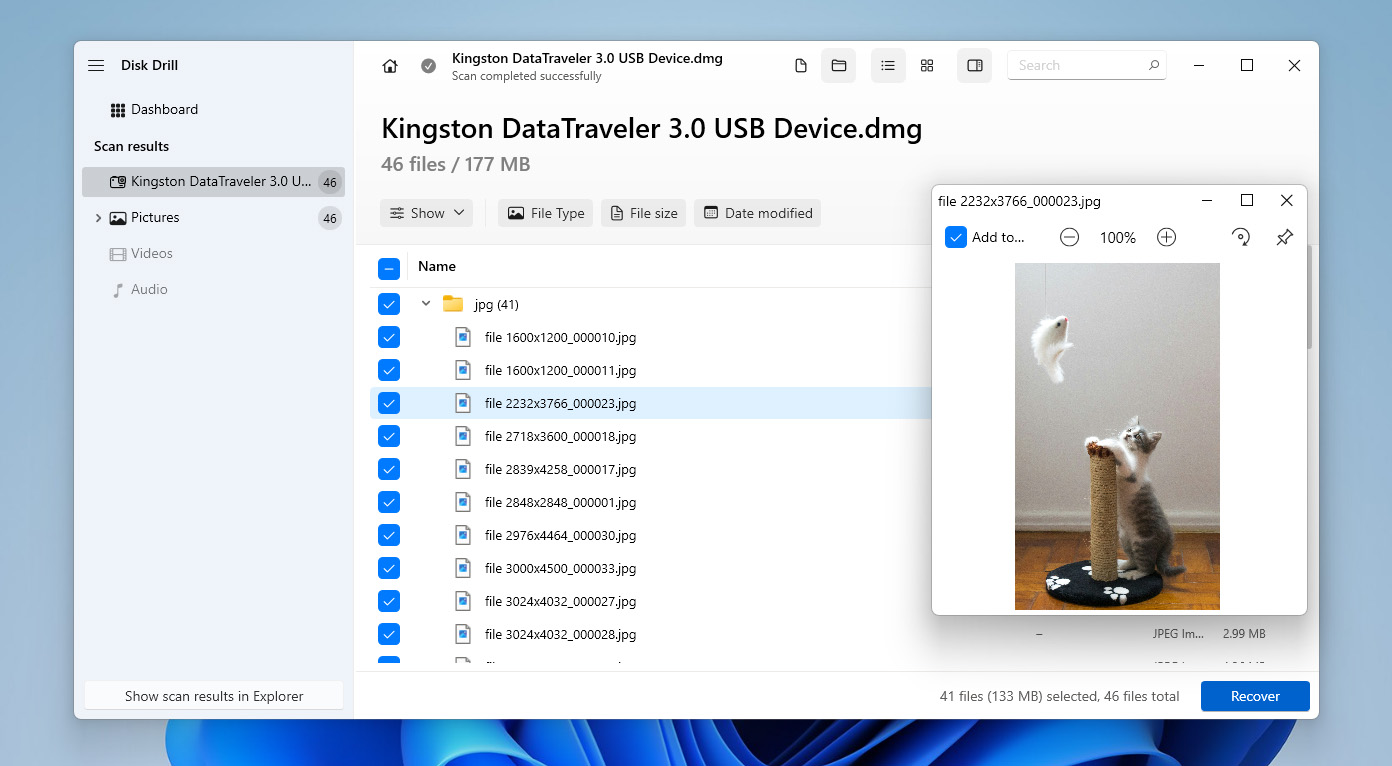The image size is (1392, 766).
Task: Click file icon of 3024x4032_000028.jpg
Action: 462,634
